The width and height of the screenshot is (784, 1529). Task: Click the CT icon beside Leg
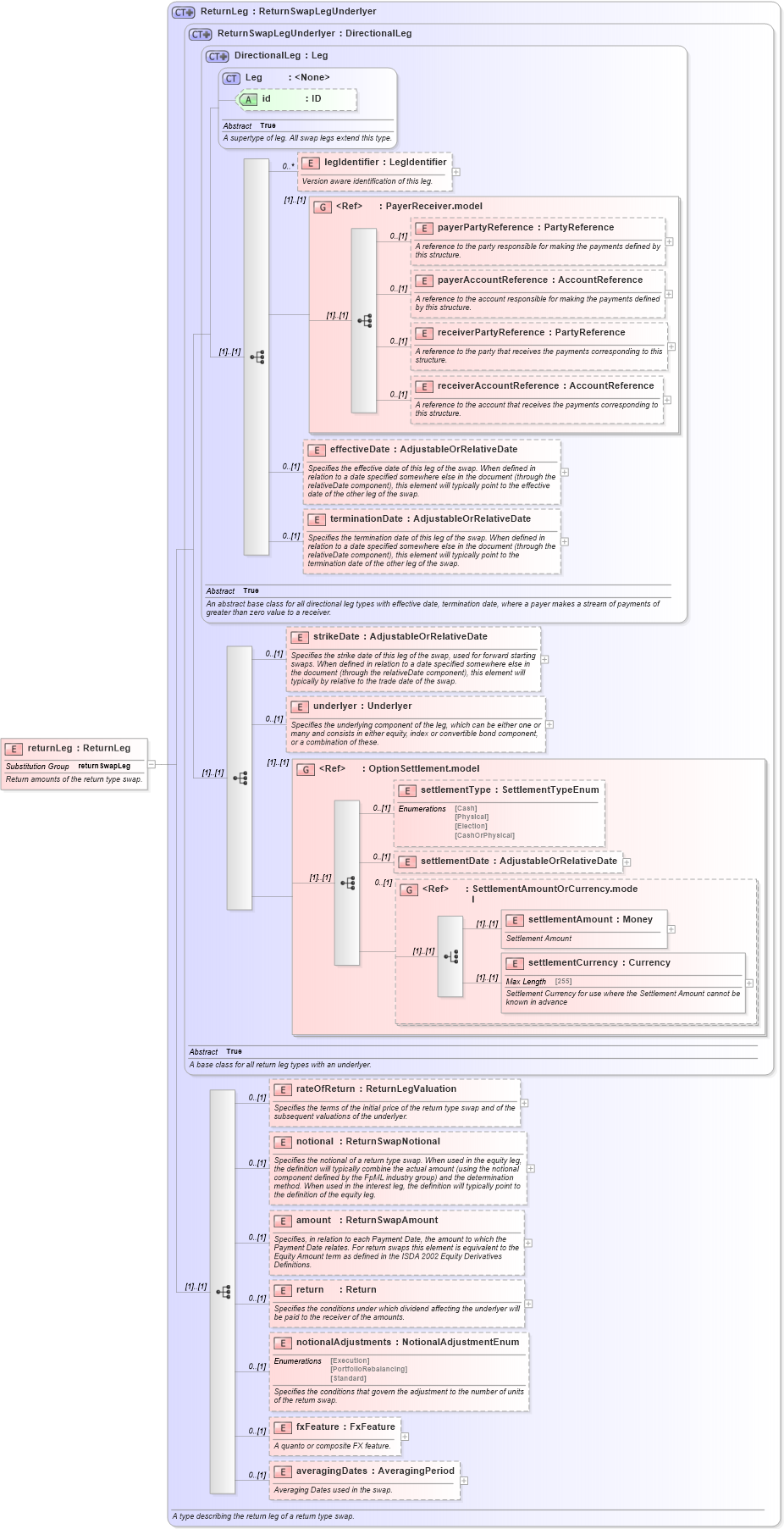point(231,79)
